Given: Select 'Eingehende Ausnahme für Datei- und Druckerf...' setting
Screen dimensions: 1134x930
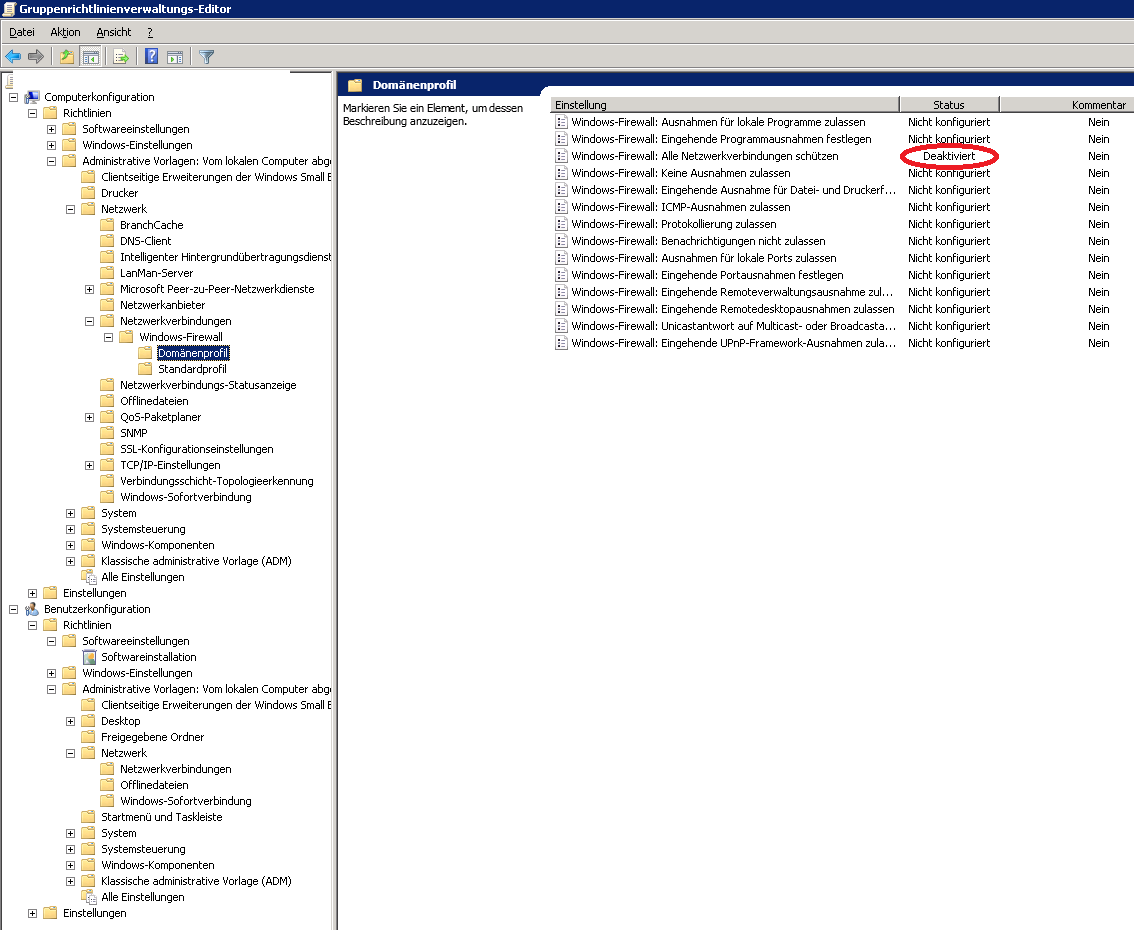Looking at the screenshot, I should click(x=733, y=190).
